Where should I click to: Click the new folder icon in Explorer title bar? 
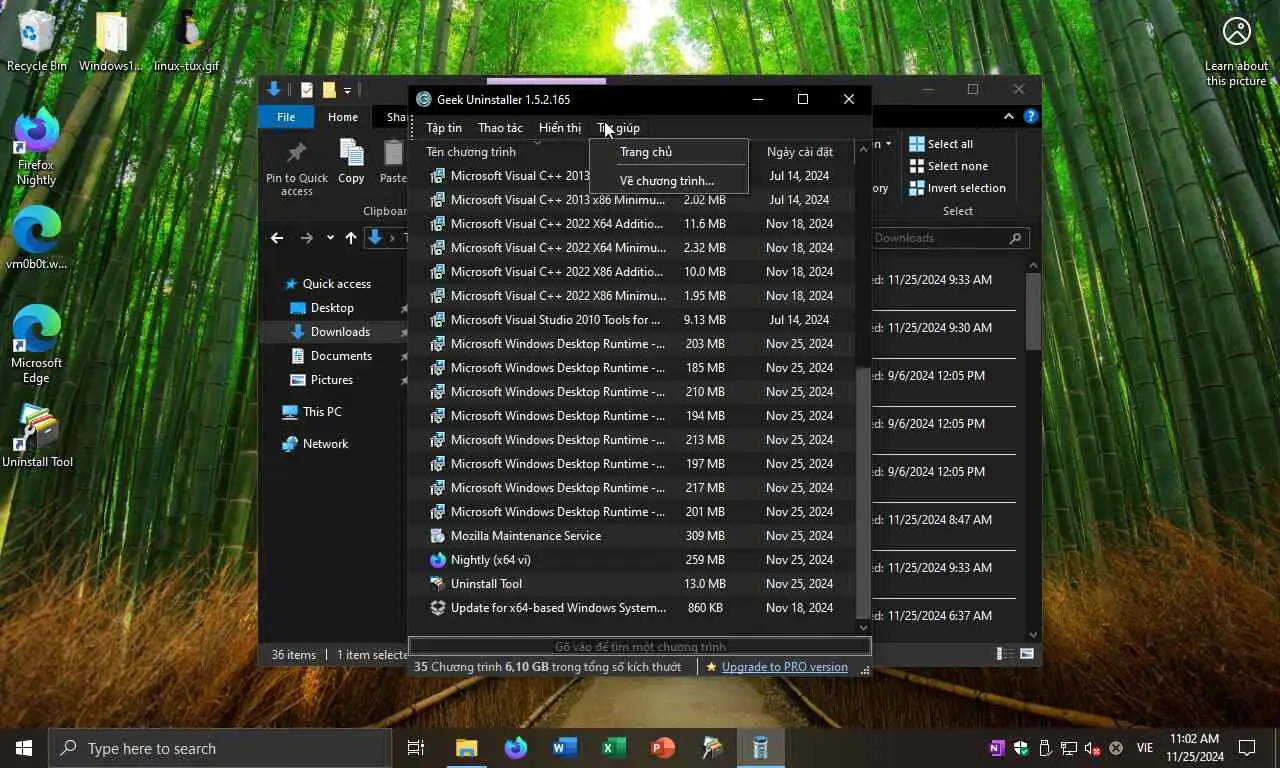click(329, 90)
